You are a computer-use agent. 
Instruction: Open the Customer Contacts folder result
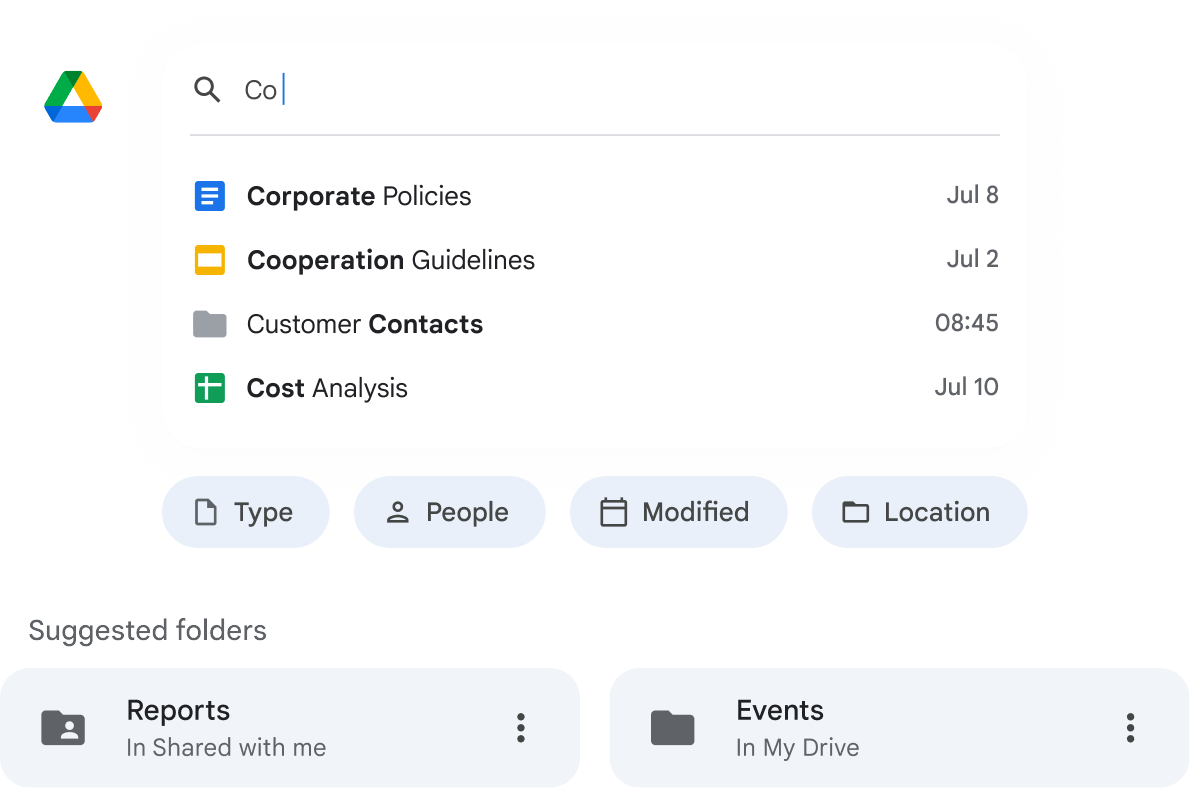tap(596, 324)
